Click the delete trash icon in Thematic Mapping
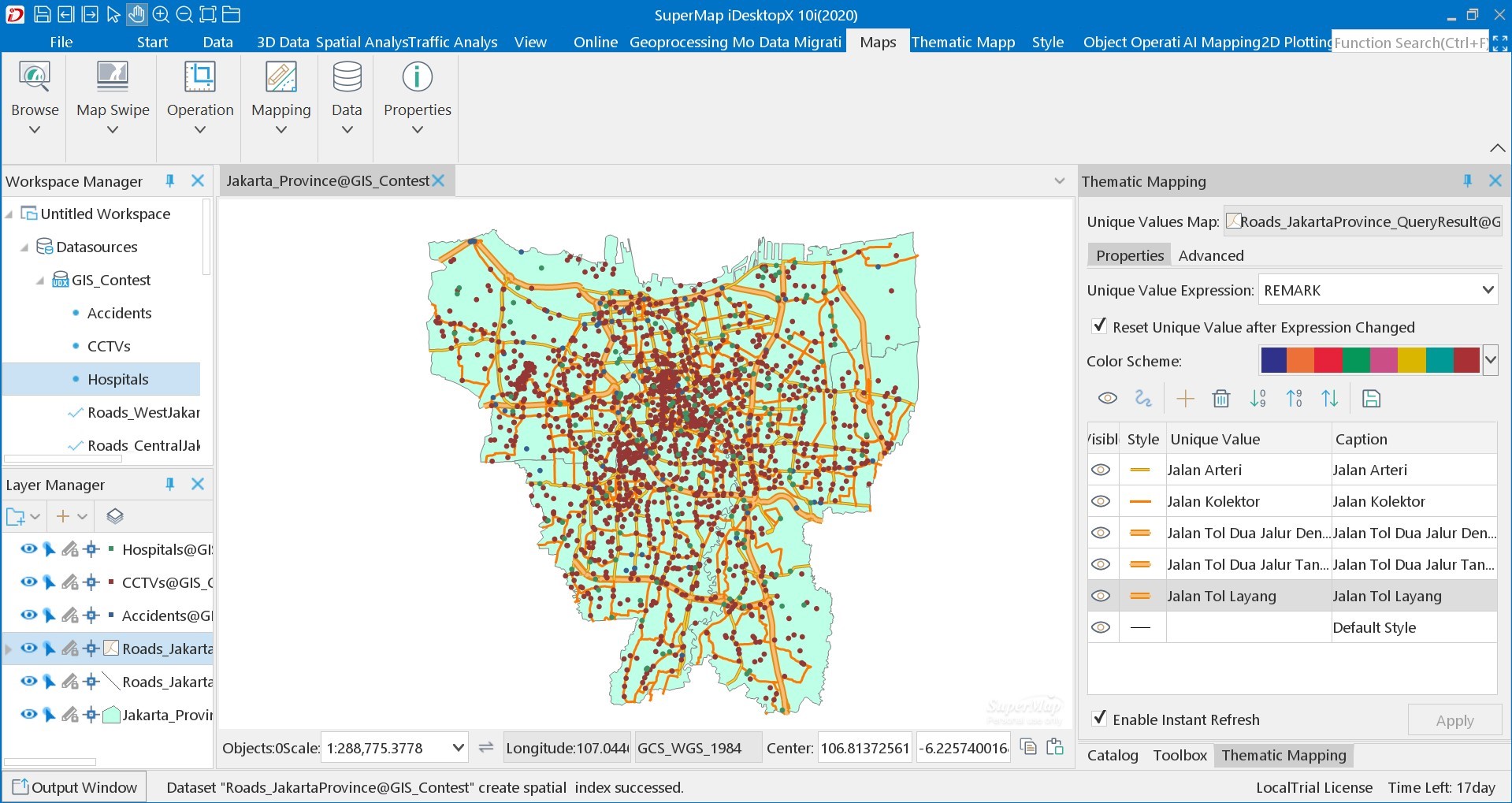Screen dimensions: 1512x803 (x=1221, y=399)
